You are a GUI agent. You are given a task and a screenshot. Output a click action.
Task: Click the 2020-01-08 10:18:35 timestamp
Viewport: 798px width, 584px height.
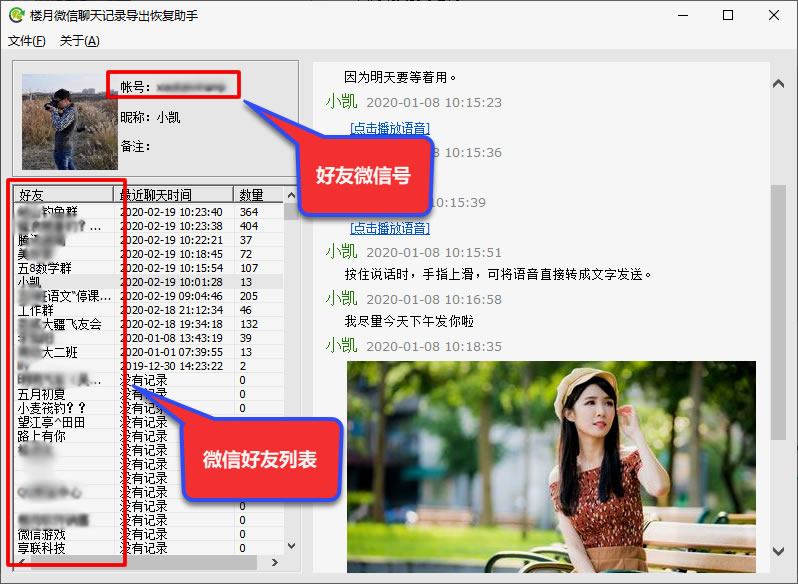tap(434, 346)
